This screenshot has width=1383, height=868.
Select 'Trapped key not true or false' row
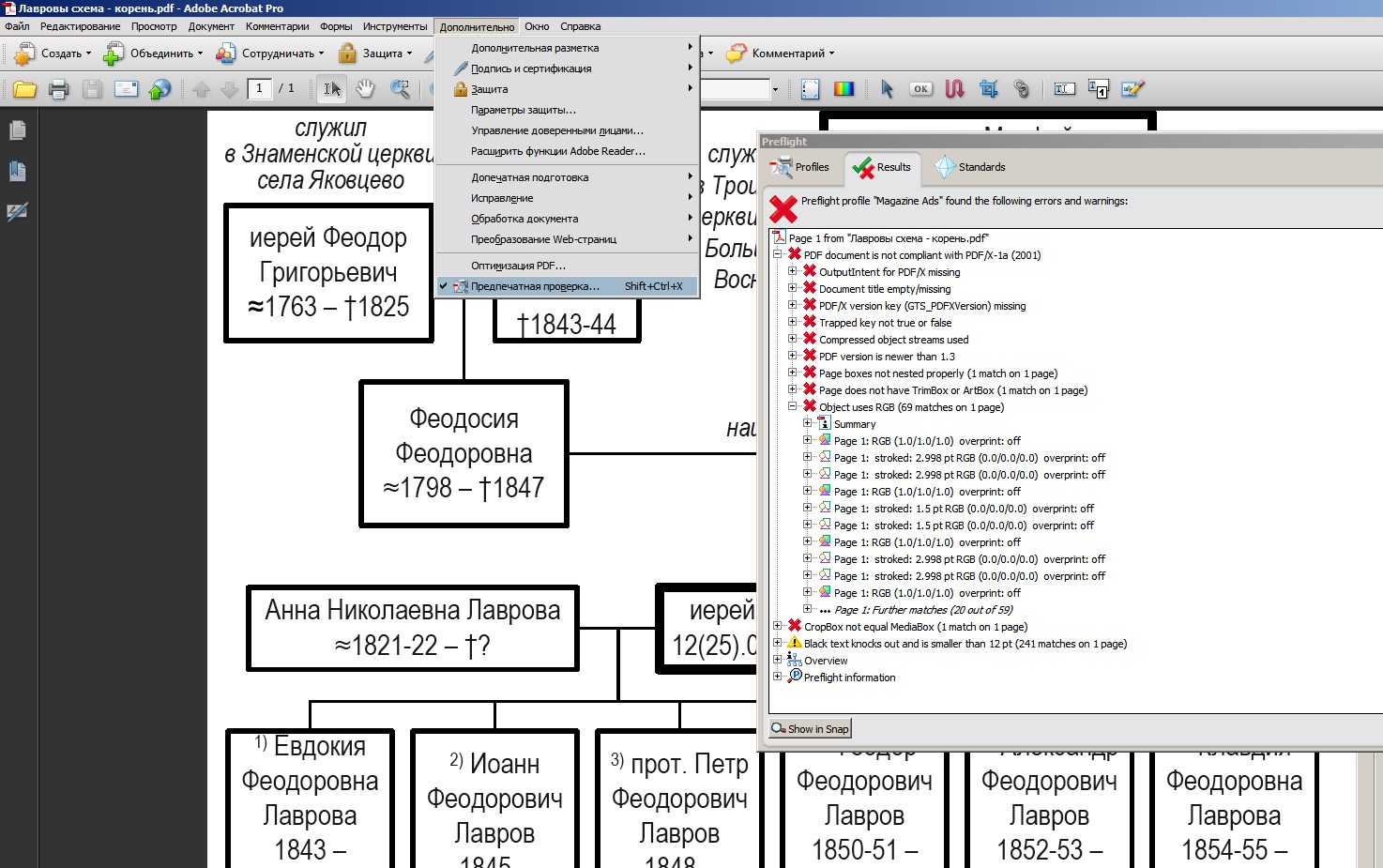tap(885, 323)
